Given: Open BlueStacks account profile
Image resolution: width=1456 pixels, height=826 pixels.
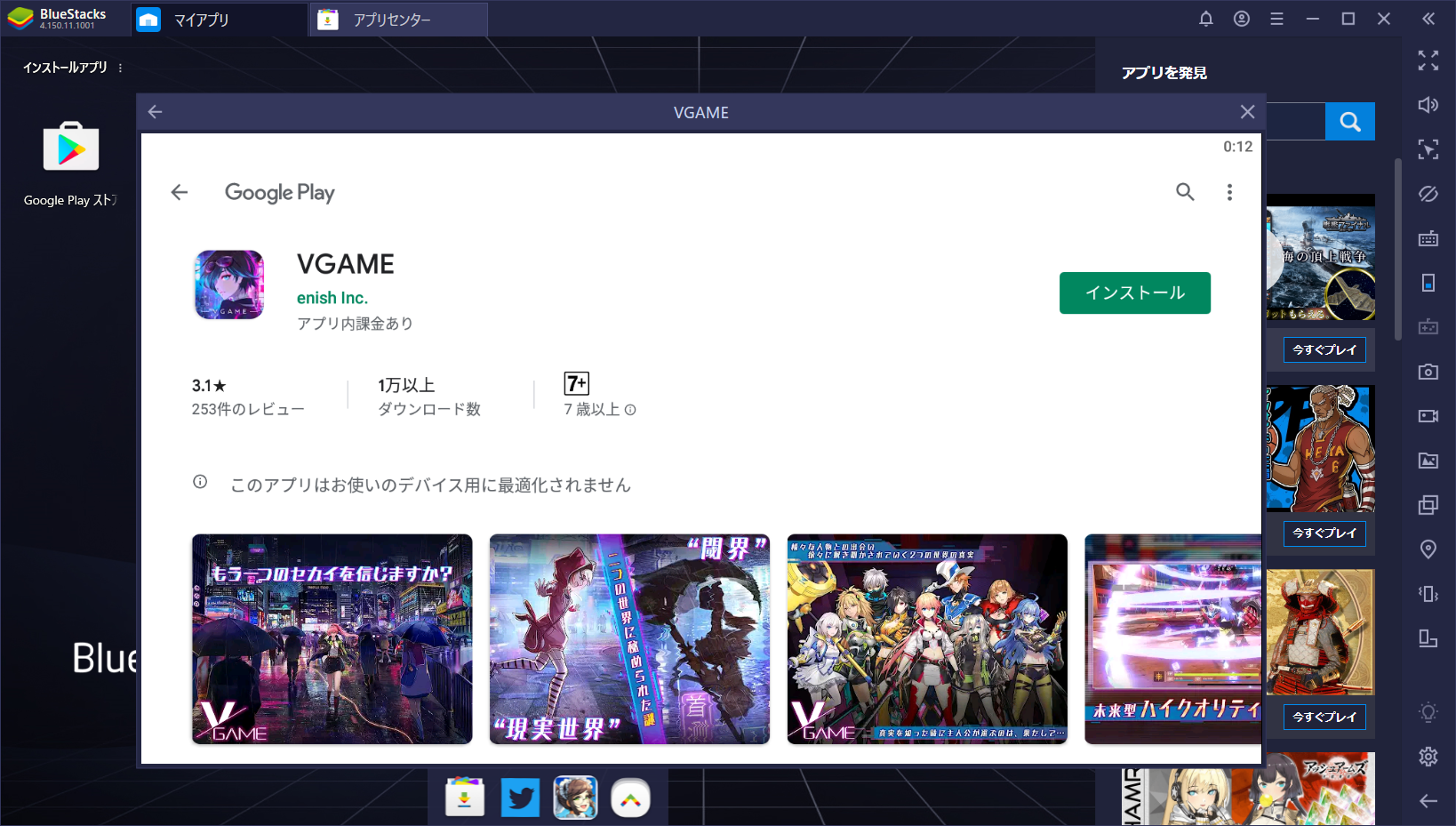Looking at the screenshot, I should click(x=1242, y=19).
